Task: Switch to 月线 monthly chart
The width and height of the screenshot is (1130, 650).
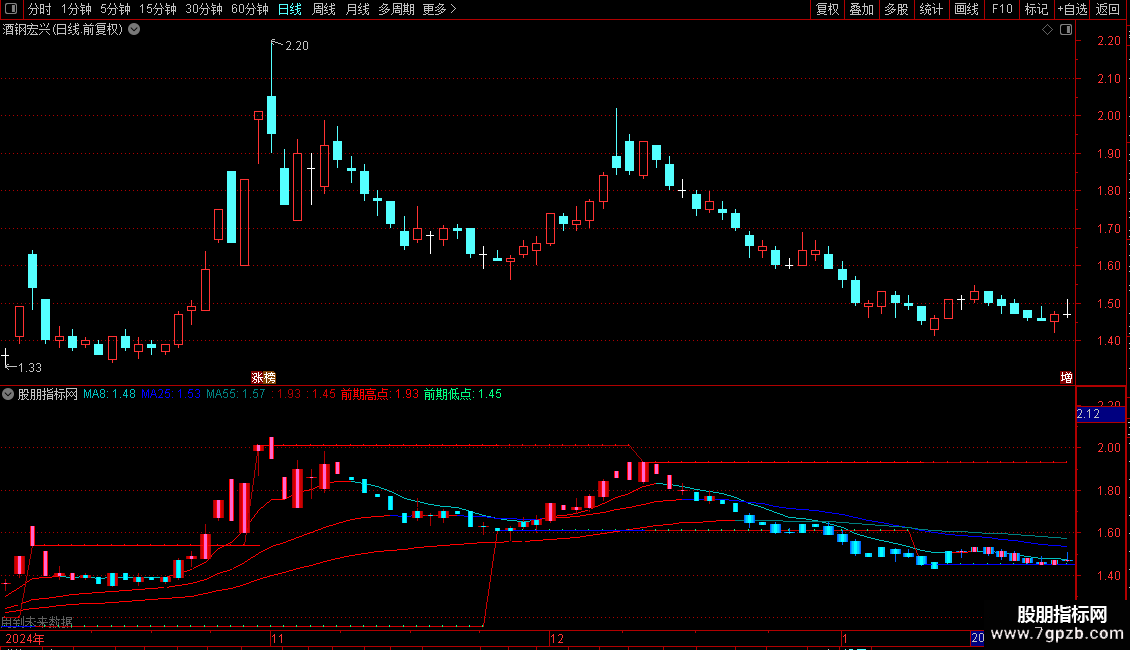Action: click(x=357, y=9)
